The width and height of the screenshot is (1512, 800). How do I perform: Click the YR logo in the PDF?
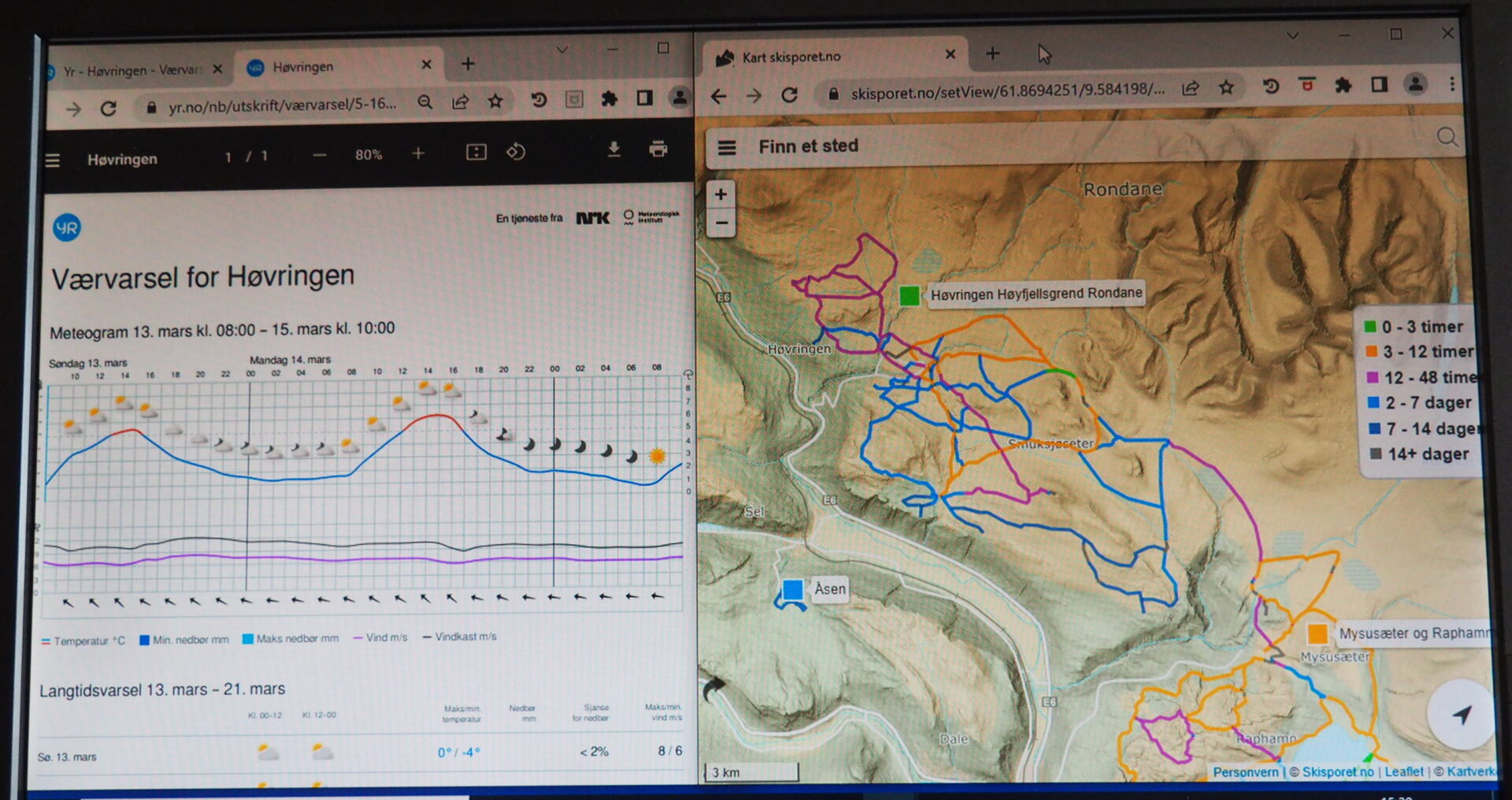(67, 228)
